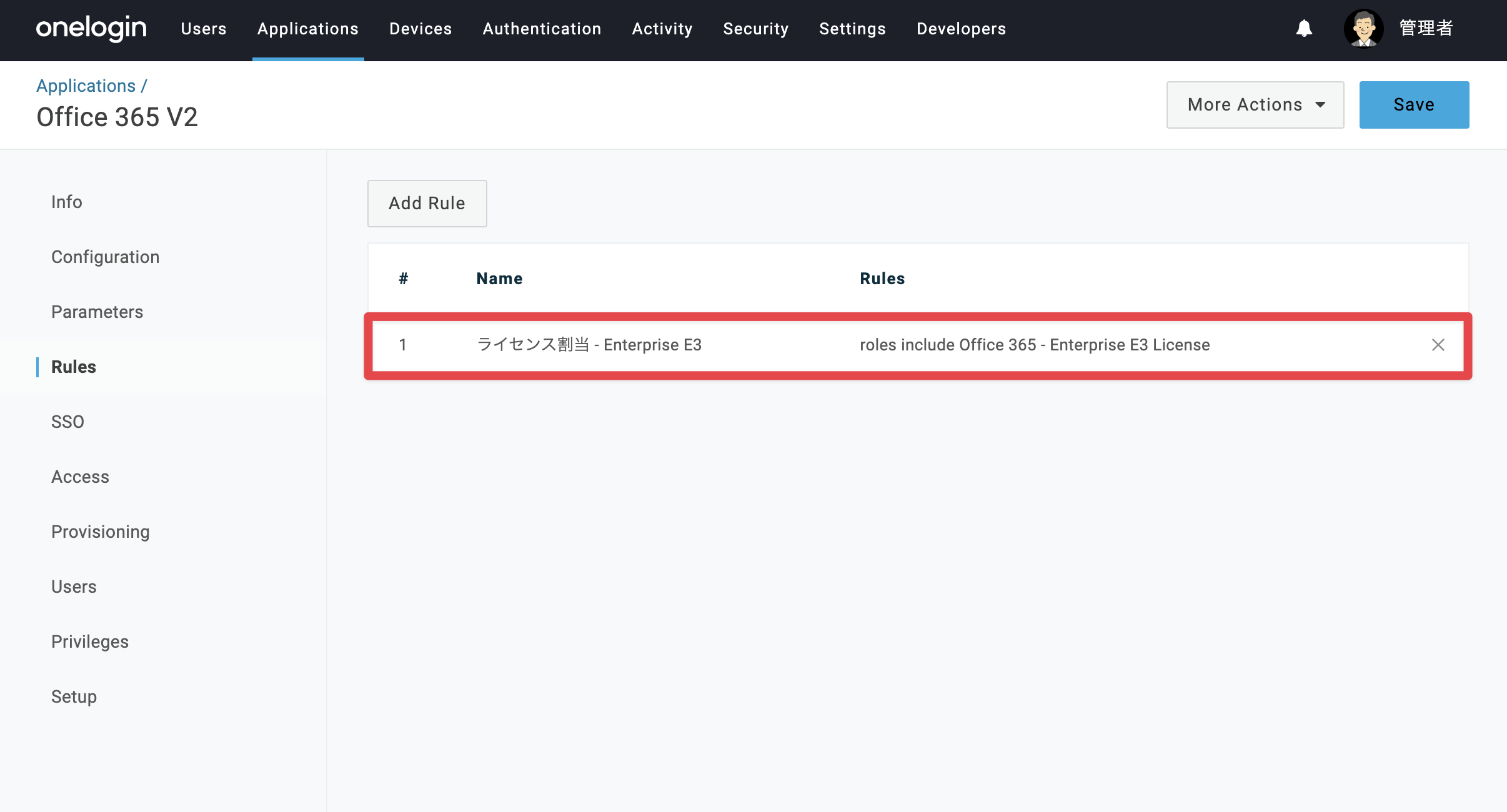Switch to the Provisioning tab

point(101,532)
